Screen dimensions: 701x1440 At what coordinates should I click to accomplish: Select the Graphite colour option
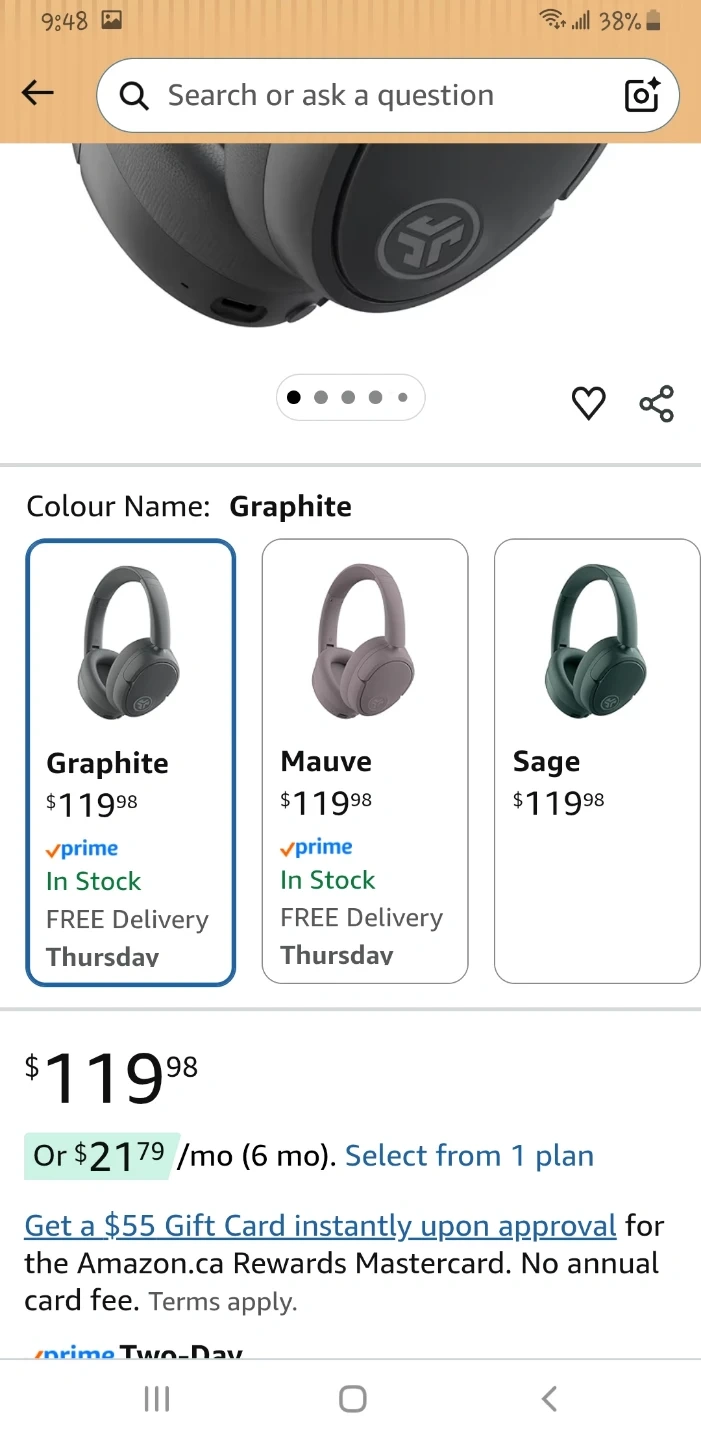pos(131,762)
